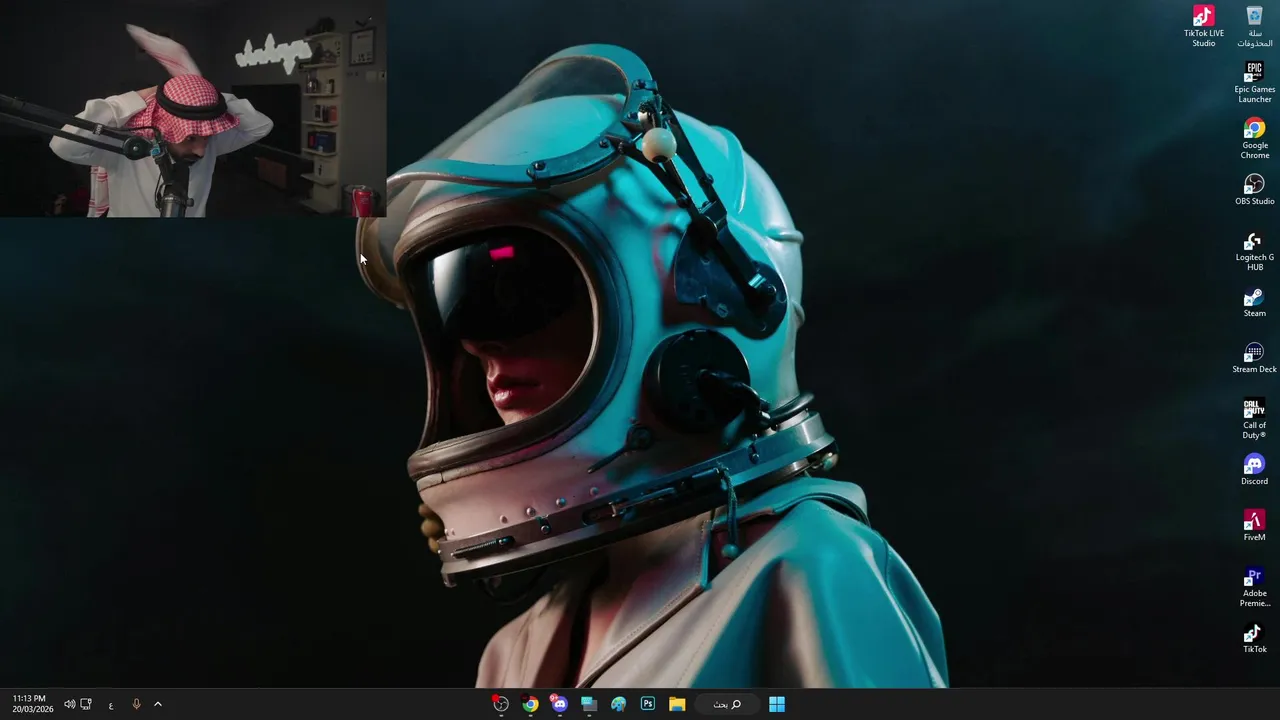Screen dimensions: 1280x720
Task: Select the TikTok desktop shortcut
Action: click(x=1254, y=638)
